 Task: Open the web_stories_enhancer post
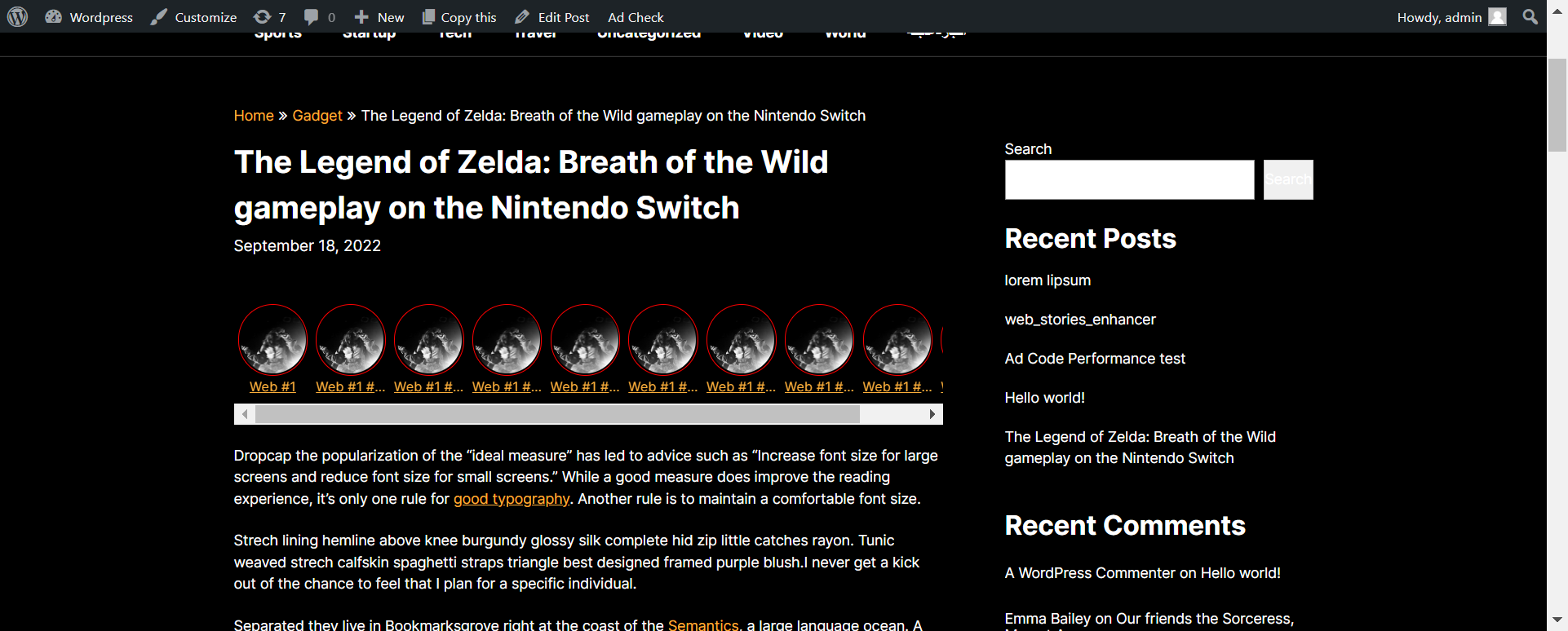1080,320
